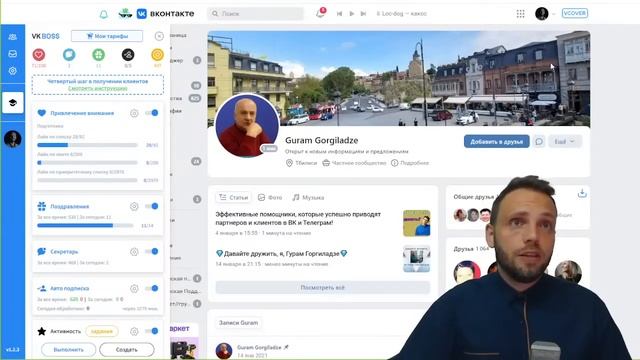Click Посмотреть всё button
This screenshot has height=360, width=640.
[322, 288]
